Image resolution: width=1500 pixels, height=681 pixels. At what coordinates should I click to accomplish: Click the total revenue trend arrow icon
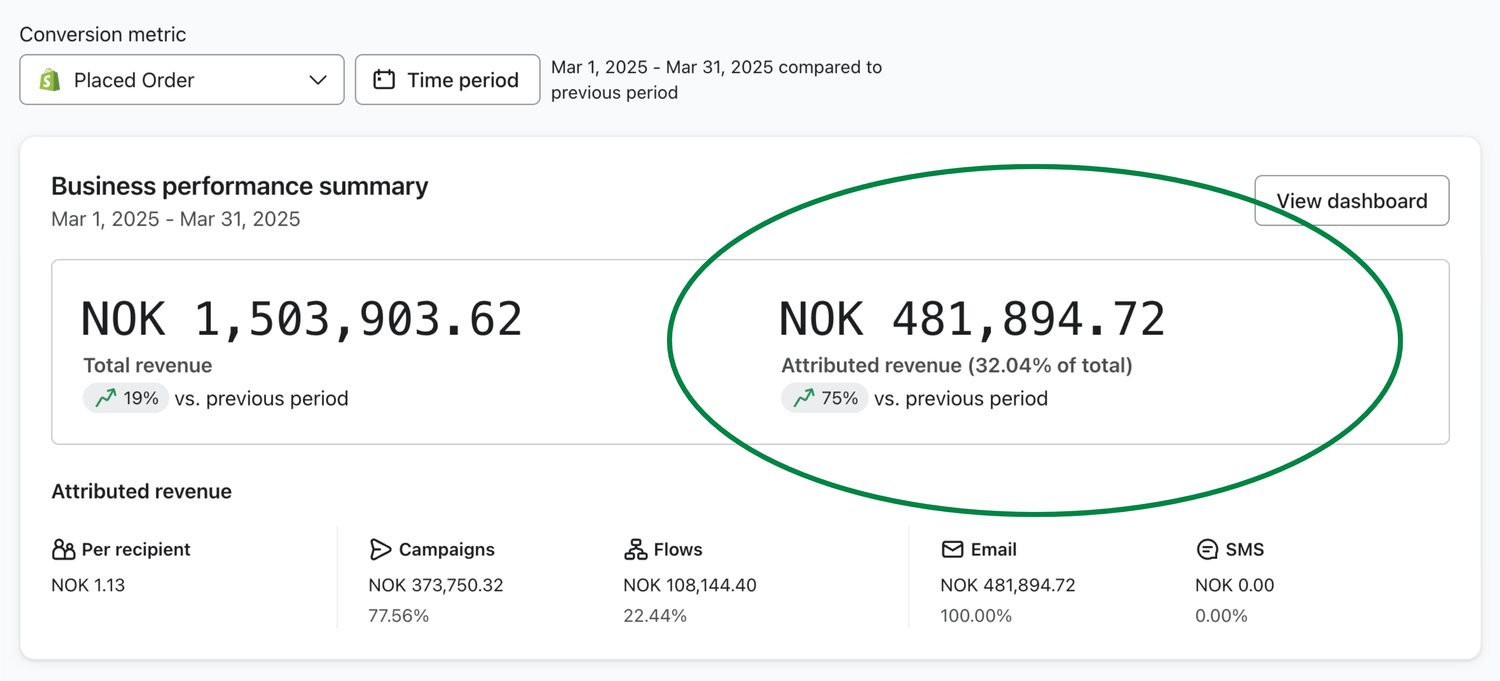coord(106,399)
